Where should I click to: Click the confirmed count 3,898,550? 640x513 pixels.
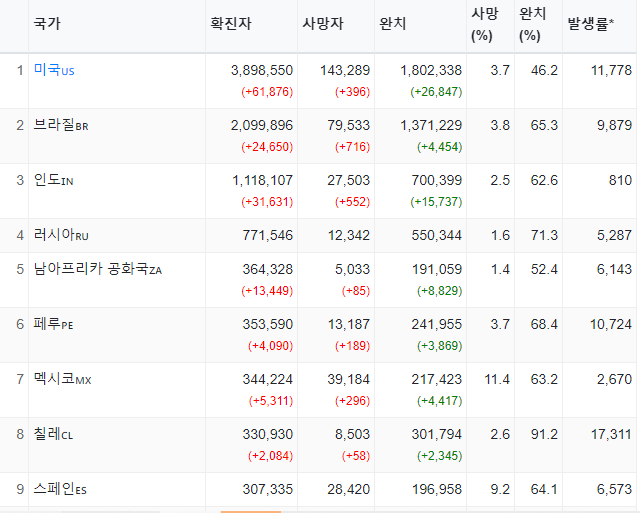click(x=262, y=70)
